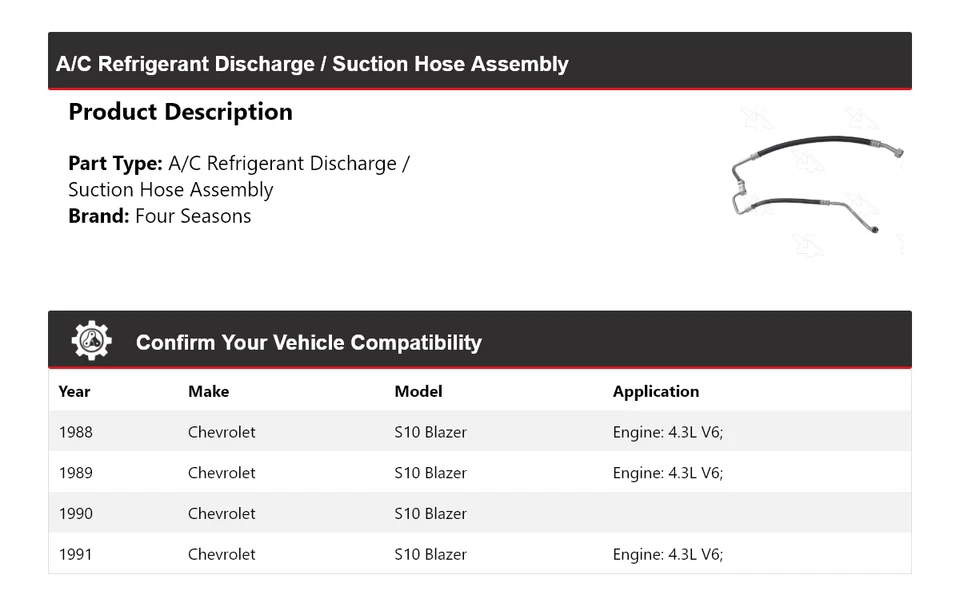Viewport: 960px width, 606px height.
Task: Select the 1990 year cell
Action: tap(75, 513)
